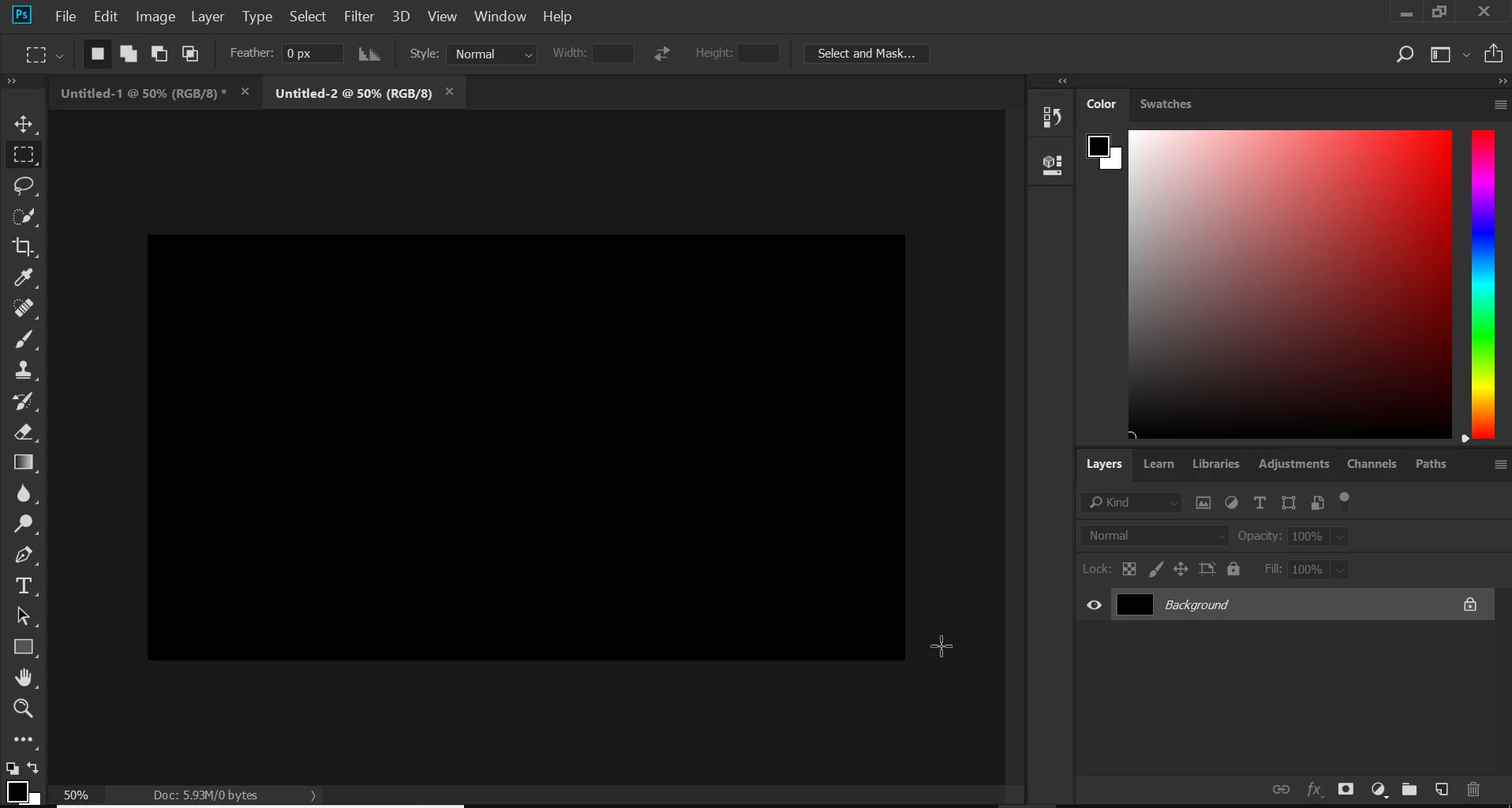This screenshot has width=1512, height=808.
Task: Expand the Opacity value dropdown arrow
Action: (1342, 537)
